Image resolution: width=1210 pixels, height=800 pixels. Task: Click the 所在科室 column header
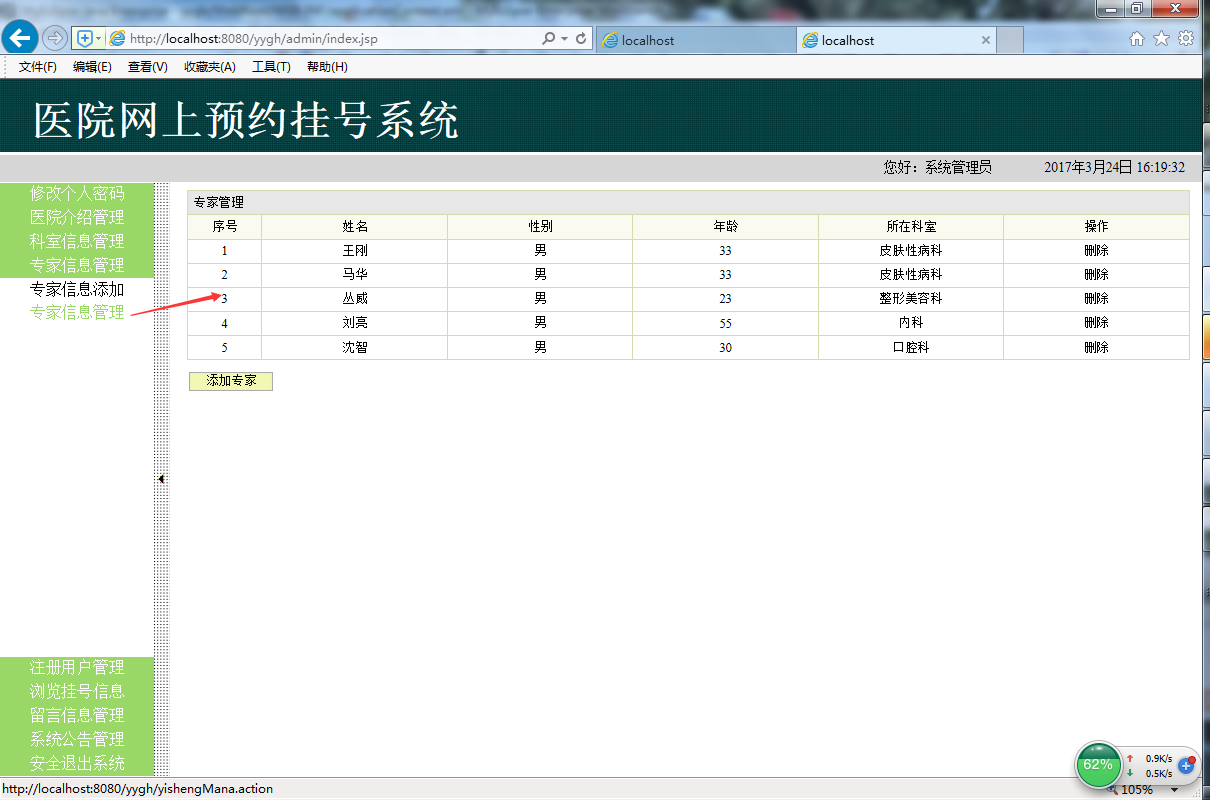pyautogui.click(x=911, y=227)
